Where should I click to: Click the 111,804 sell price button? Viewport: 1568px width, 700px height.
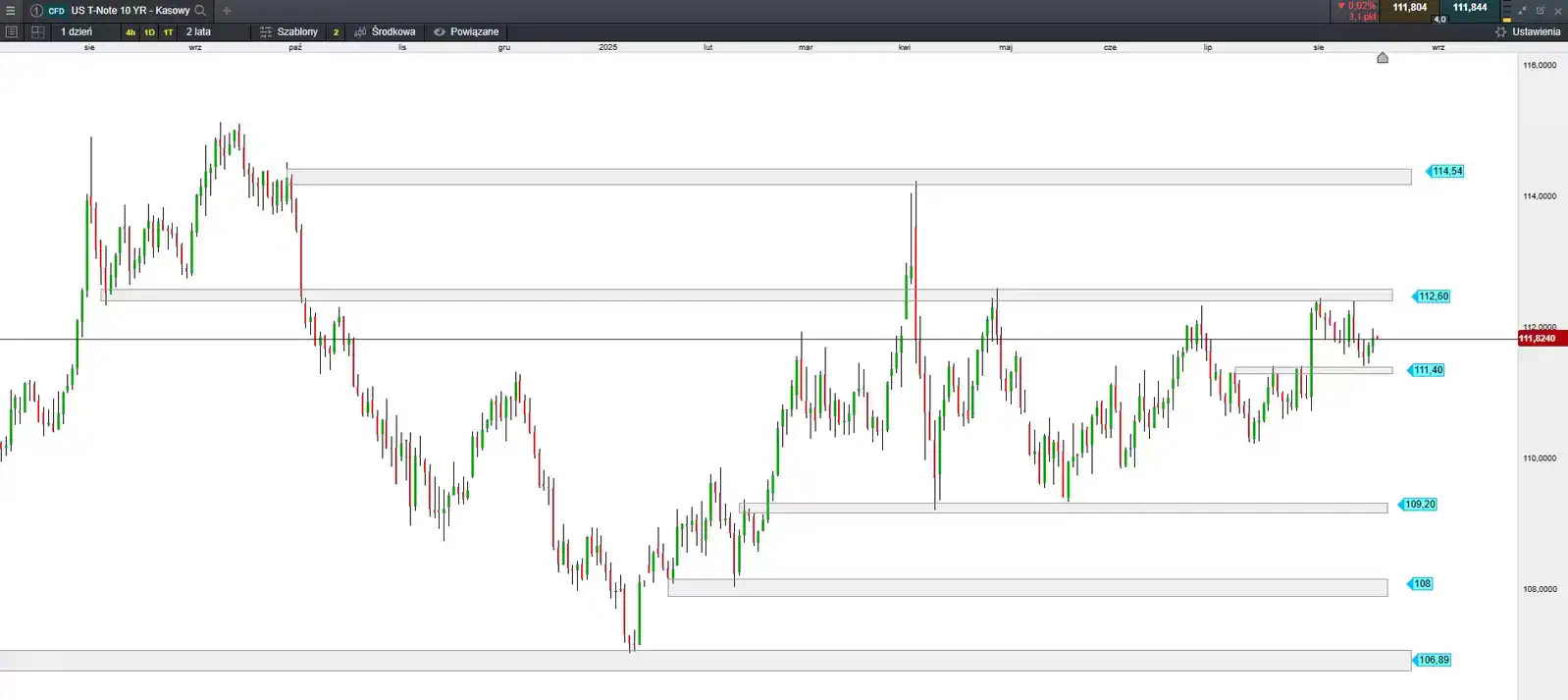[1409, 8]
